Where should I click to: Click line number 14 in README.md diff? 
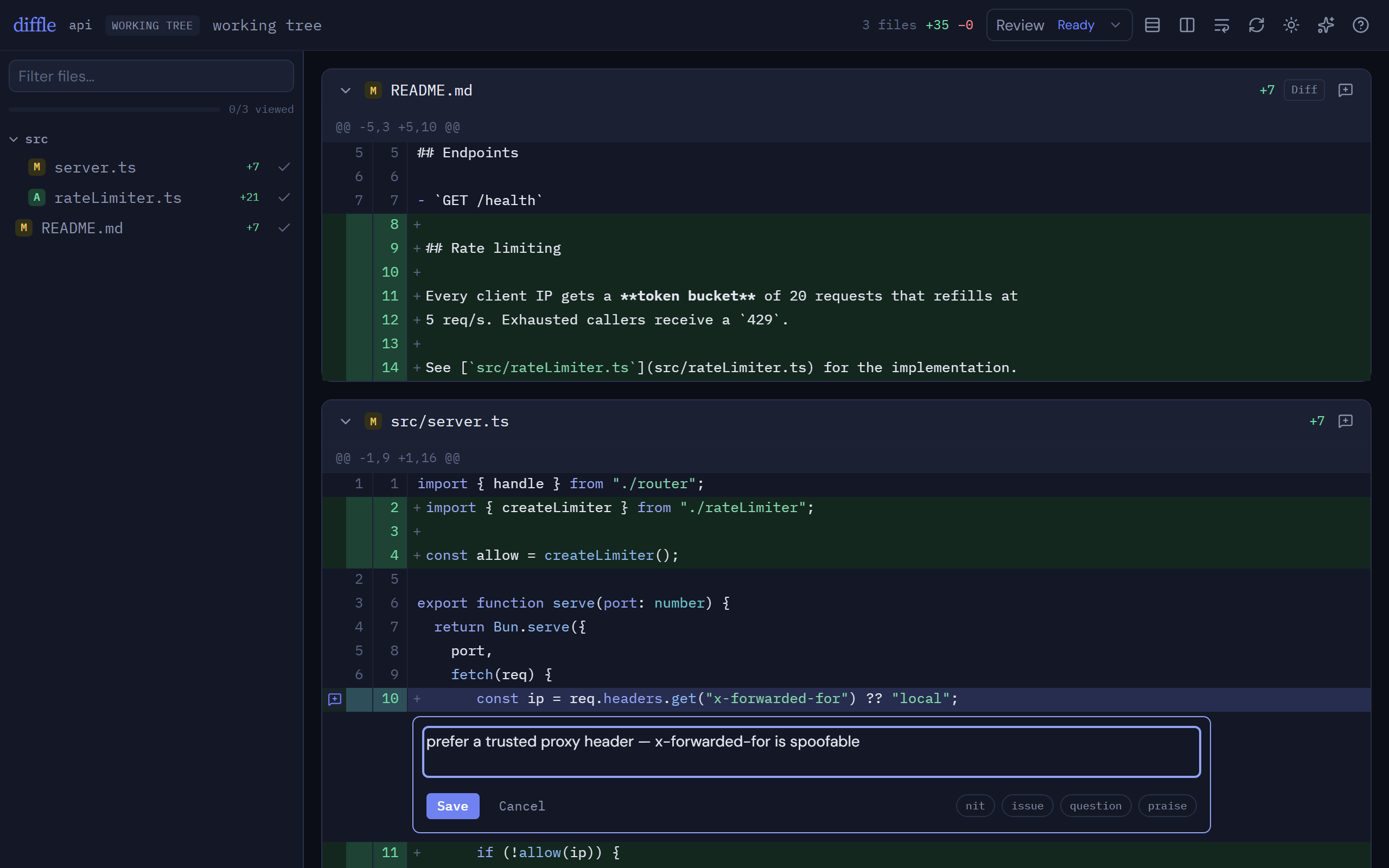[390, 368]
